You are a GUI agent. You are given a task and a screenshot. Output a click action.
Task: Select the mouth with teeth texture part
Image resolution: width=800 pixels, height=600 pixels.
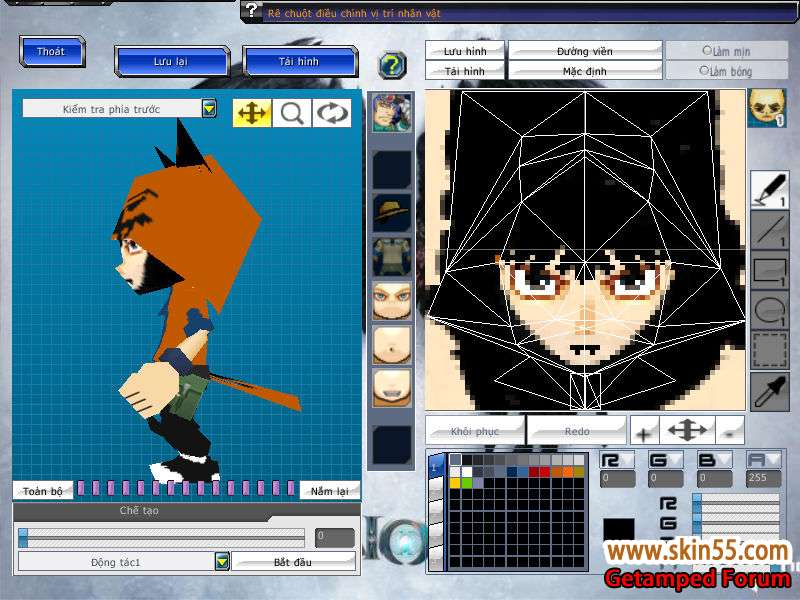392,388
